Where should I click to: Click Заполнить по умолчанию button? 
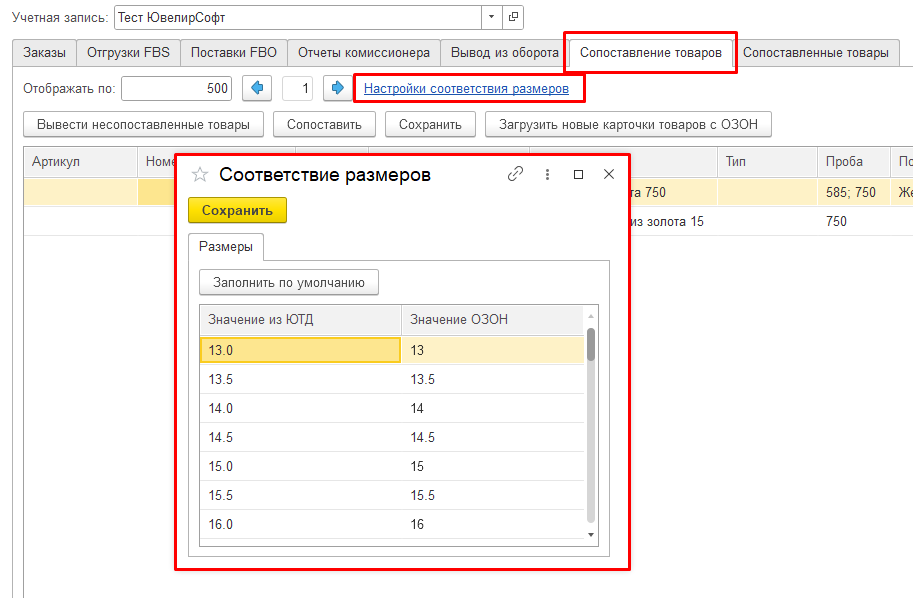(x=289, y=282)
